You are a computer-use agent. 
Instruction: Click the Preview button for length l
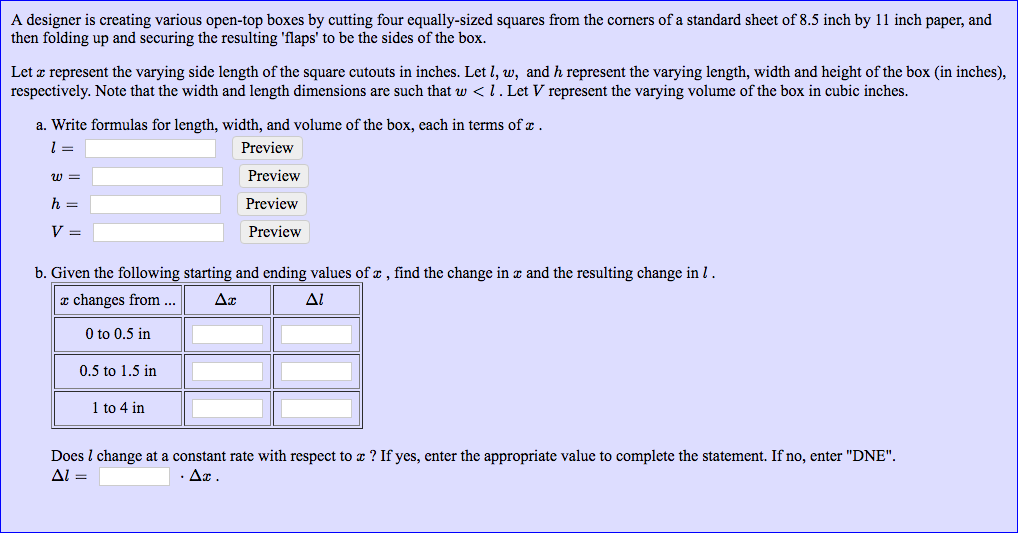pyautogui.click(x=267, y=148)
